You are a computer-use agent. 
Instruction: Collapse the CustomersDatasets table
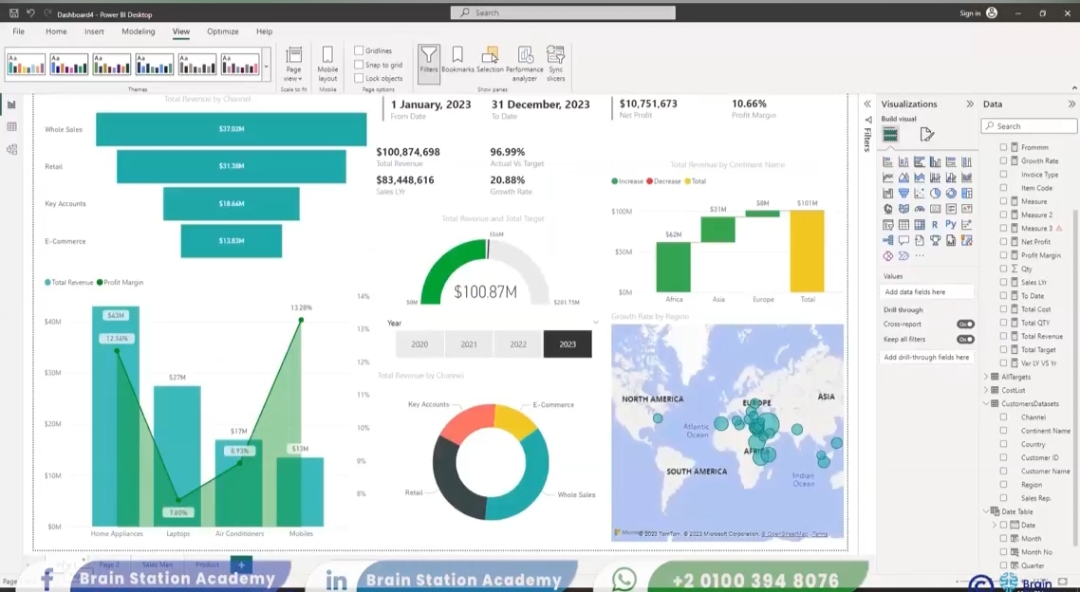click(987, 403)
